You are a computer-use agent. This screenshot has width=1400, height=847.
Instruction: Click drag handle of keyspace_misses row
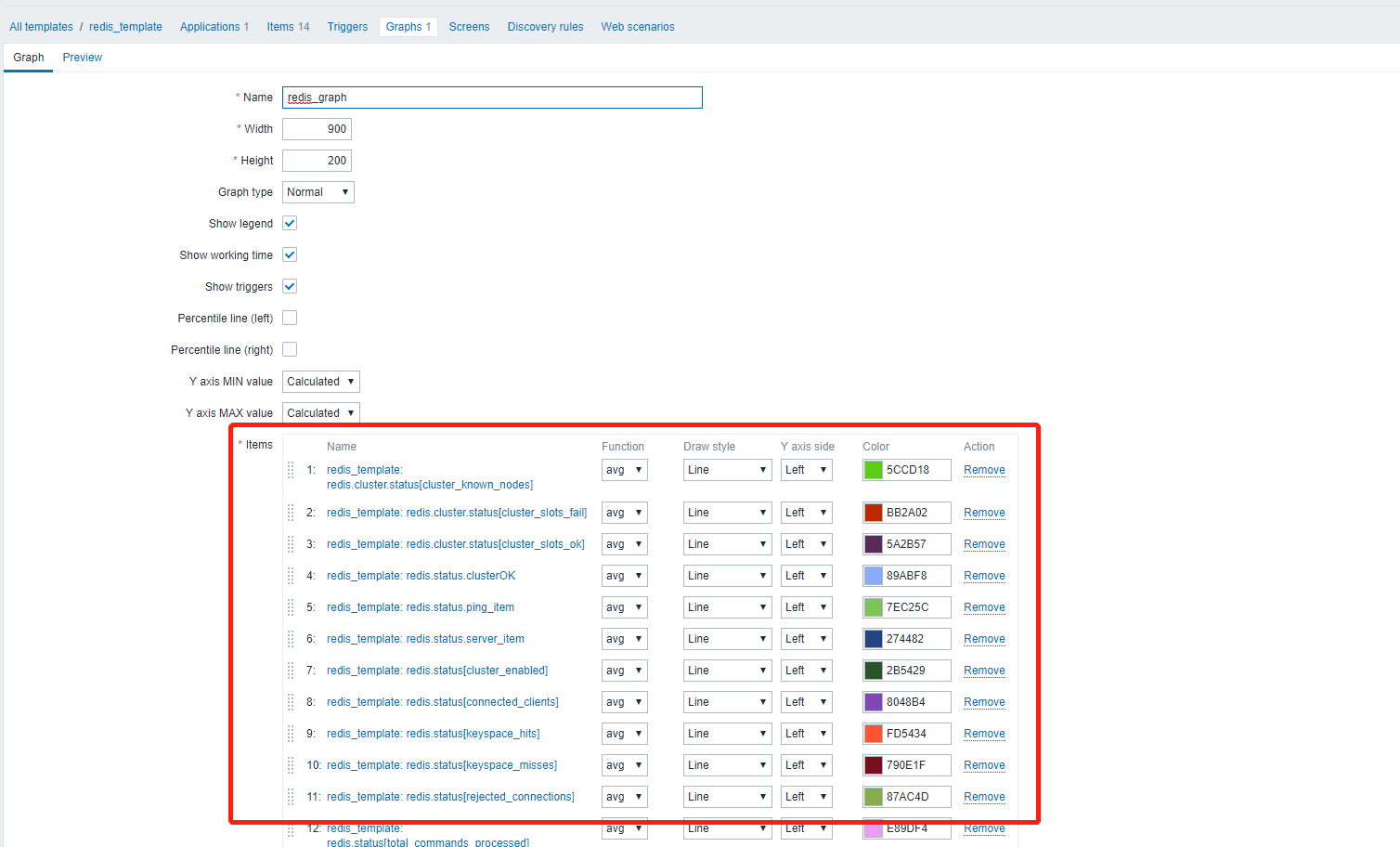(x=291, y=765)
